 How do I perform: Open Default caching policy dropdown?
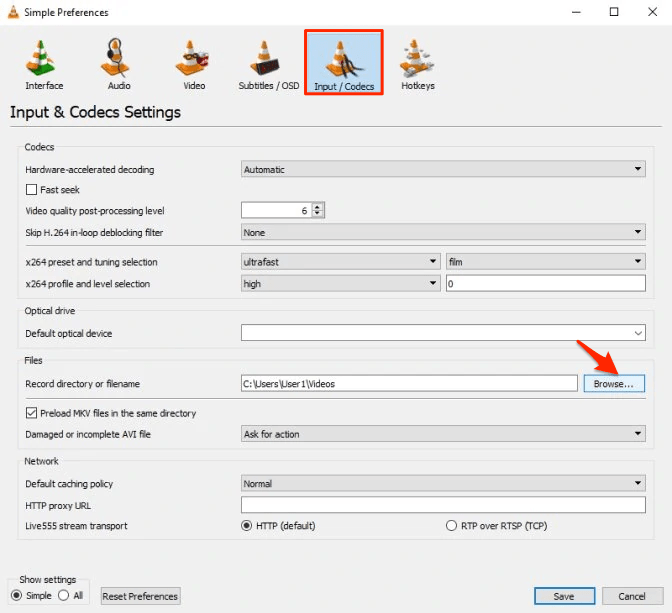(443, 483)
